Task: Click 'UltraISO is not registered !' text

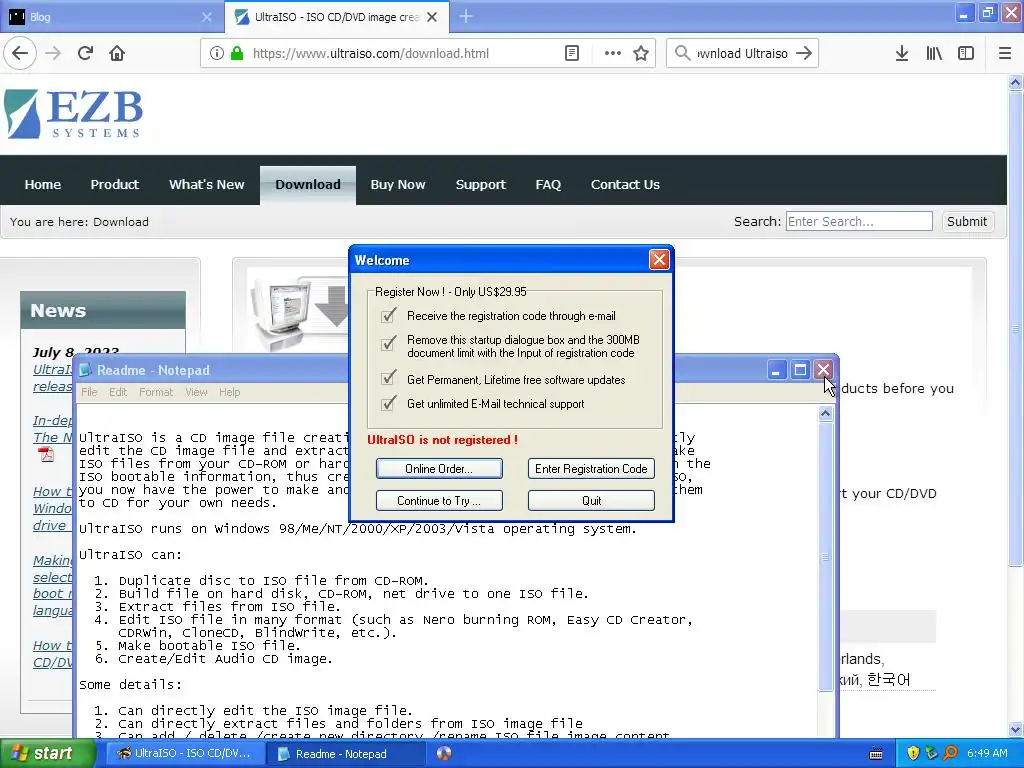Action: [x=442, y=440]
